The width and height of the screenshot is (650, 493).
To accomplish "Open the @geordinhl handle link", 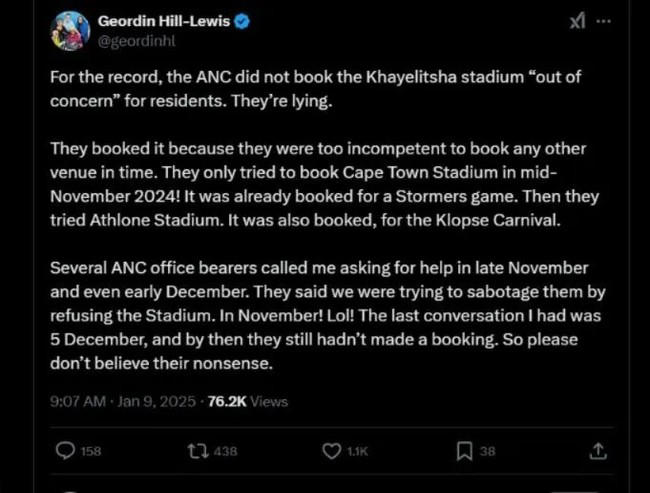I will 139,40.
